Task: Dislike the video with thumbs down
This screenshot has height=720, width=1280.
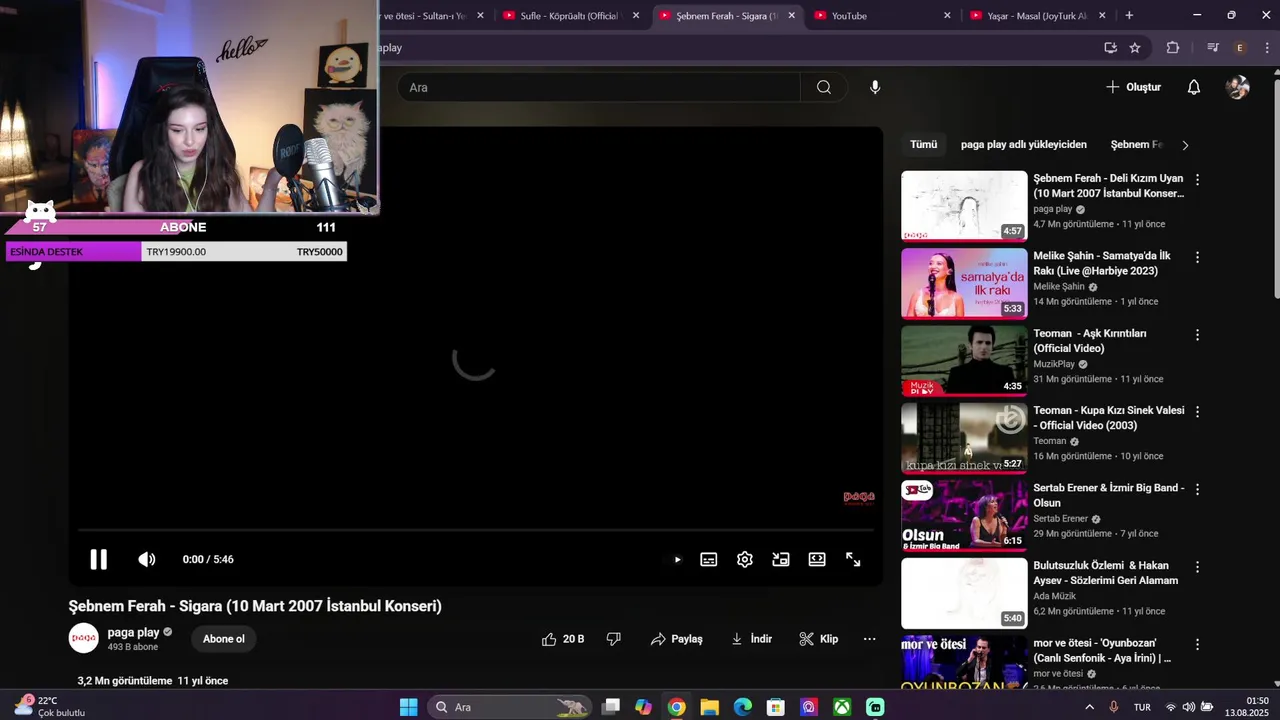Action: [614, 639]
